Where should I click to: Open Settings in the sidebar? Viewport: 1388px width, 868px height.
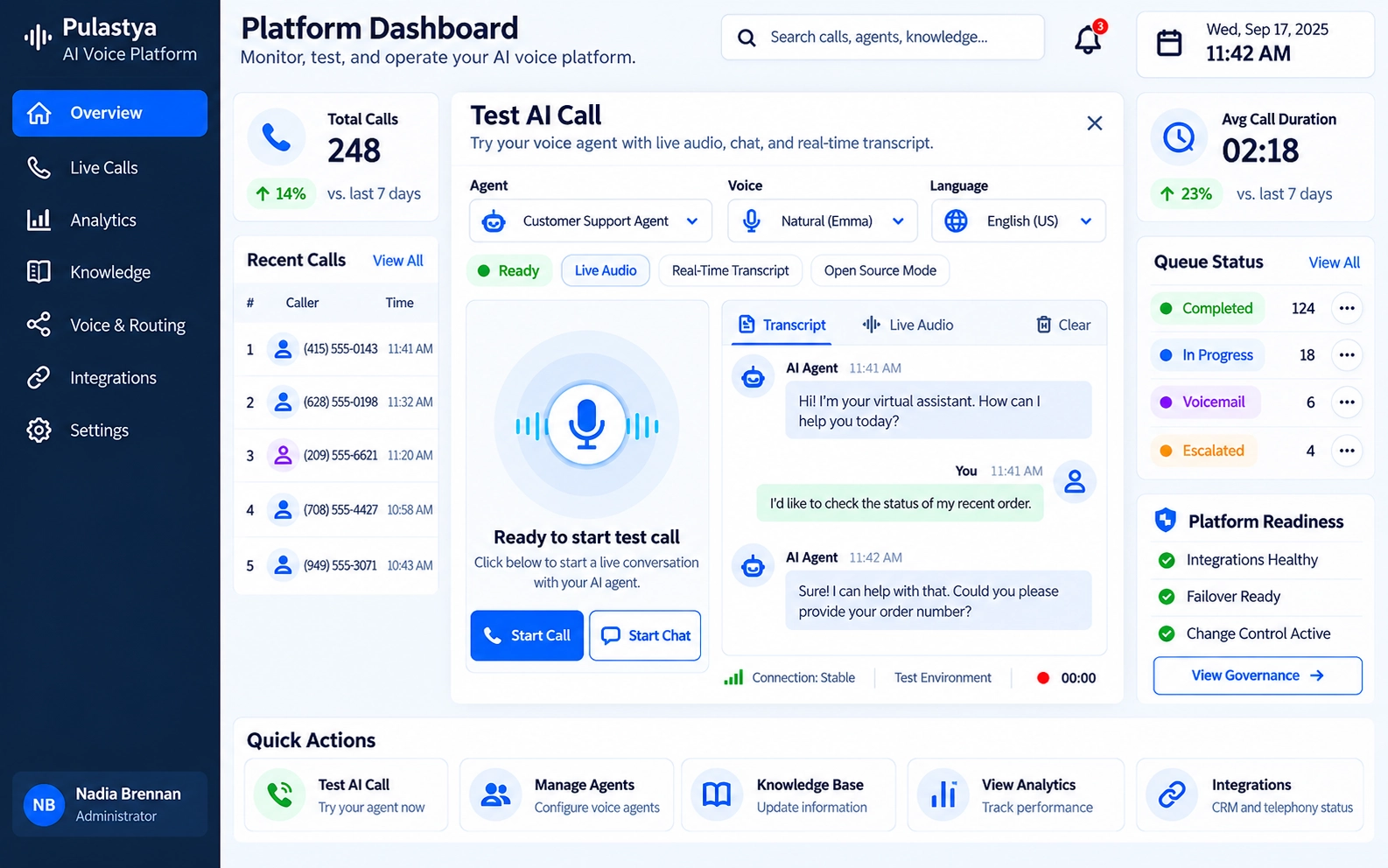click(x=110, y=430)
